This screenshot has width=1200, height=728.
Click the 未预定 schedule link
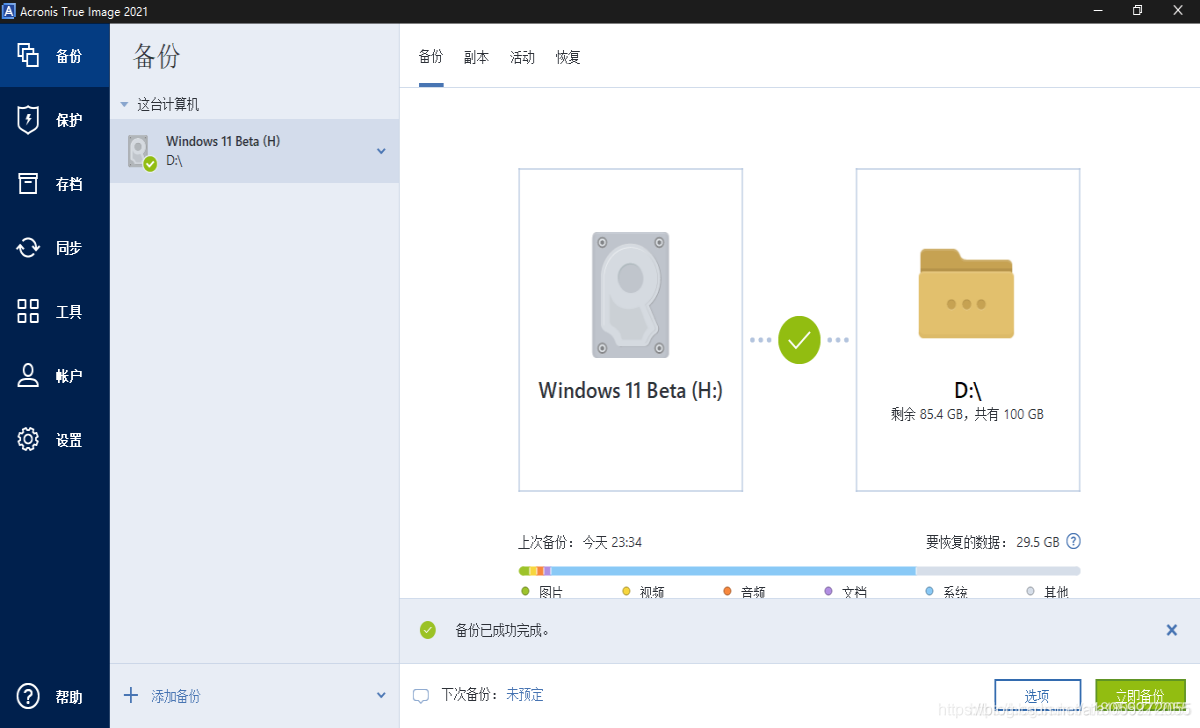point(525,695)
